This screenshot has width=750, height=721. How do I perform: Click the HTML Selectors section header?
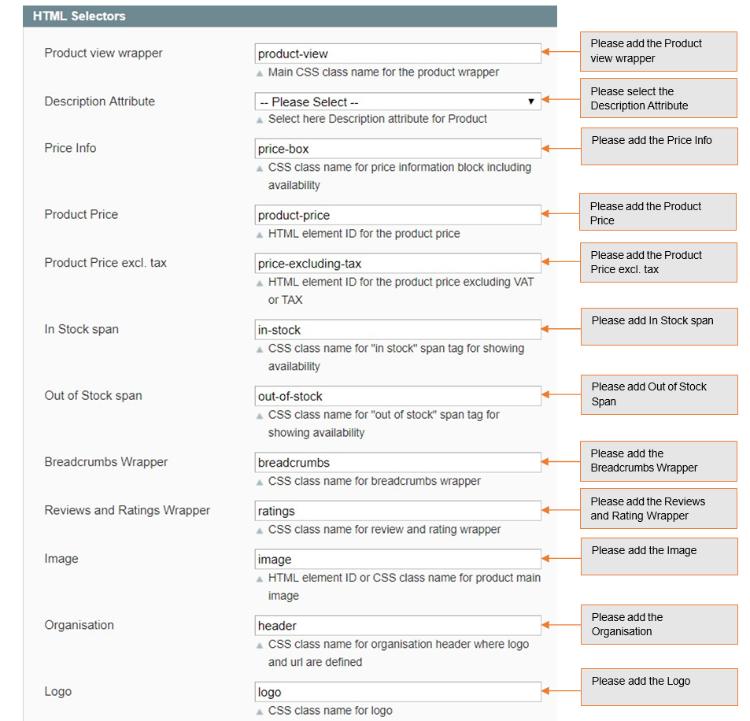[290, 17]
